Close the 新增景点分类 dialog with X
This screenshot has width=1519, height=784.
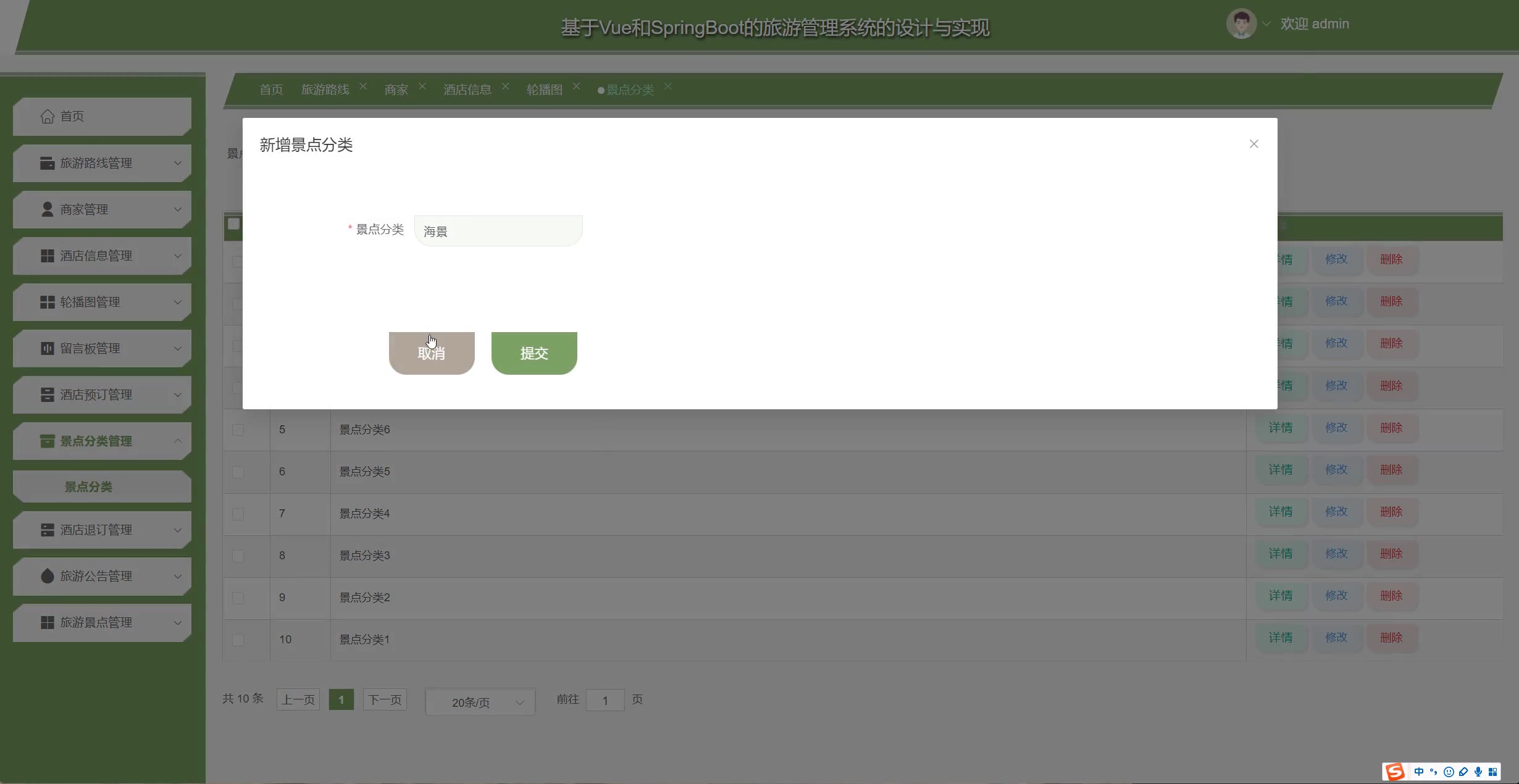pyautogui.click(x=1253, y=144)
